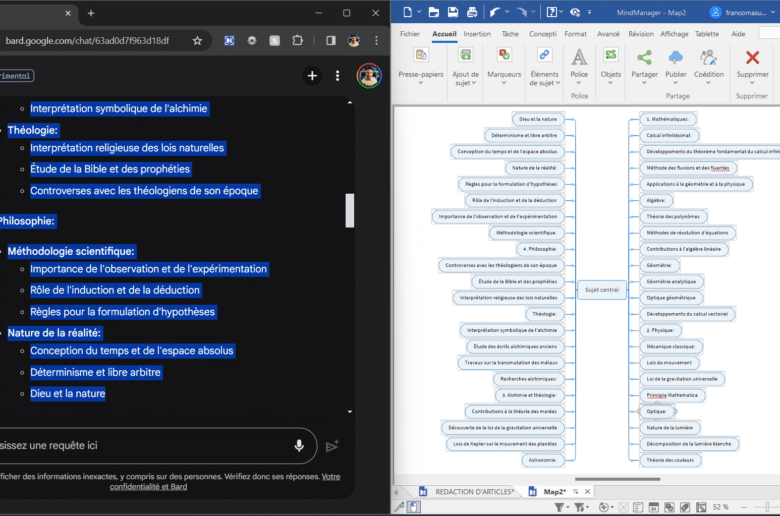Switch to REDACTION D'ARTICLES document tab
This screenshot has width=780, height=516.
[x=474, y=492]
